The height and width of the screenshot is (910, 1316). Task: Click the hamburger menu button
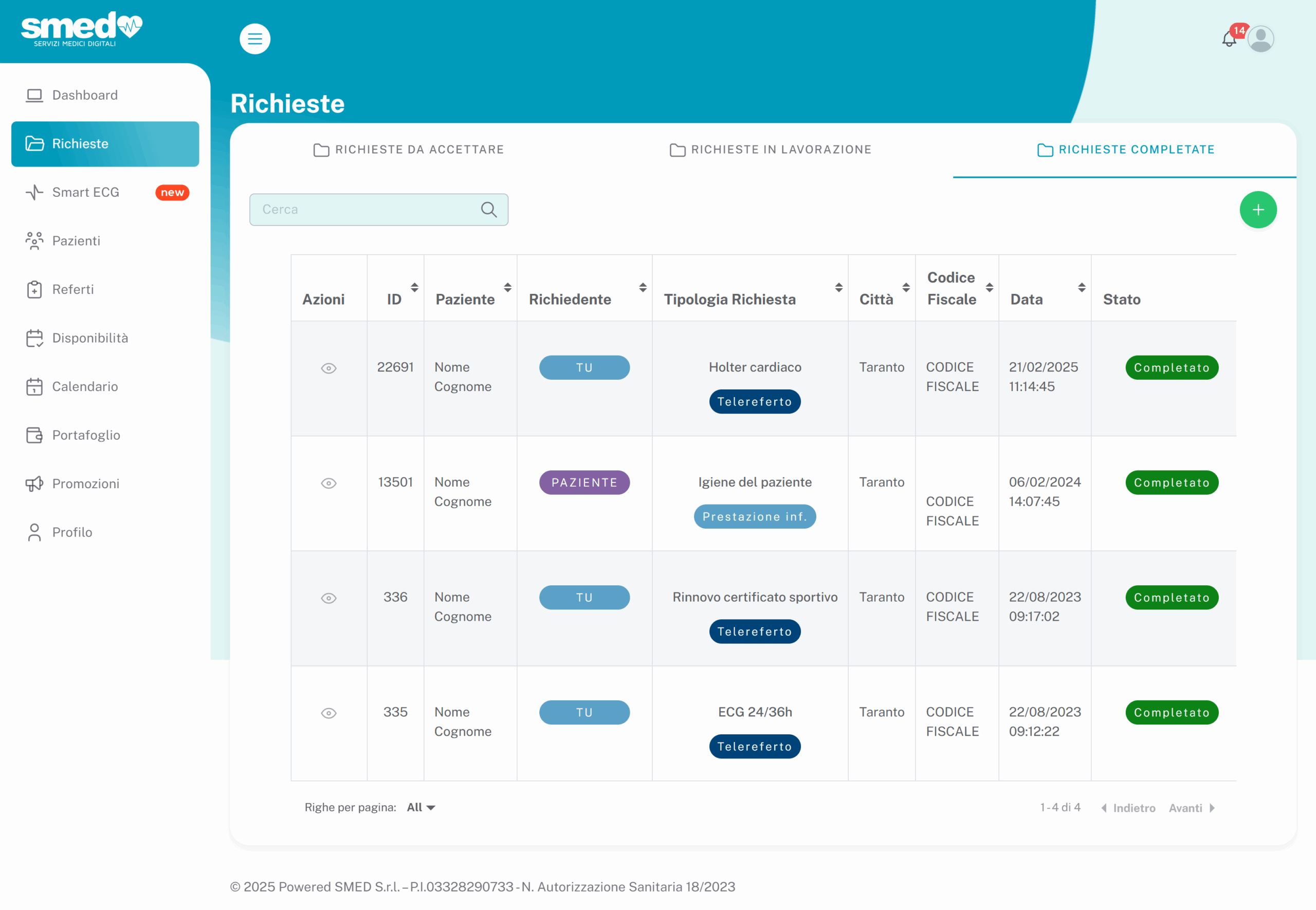pos(254,39)
